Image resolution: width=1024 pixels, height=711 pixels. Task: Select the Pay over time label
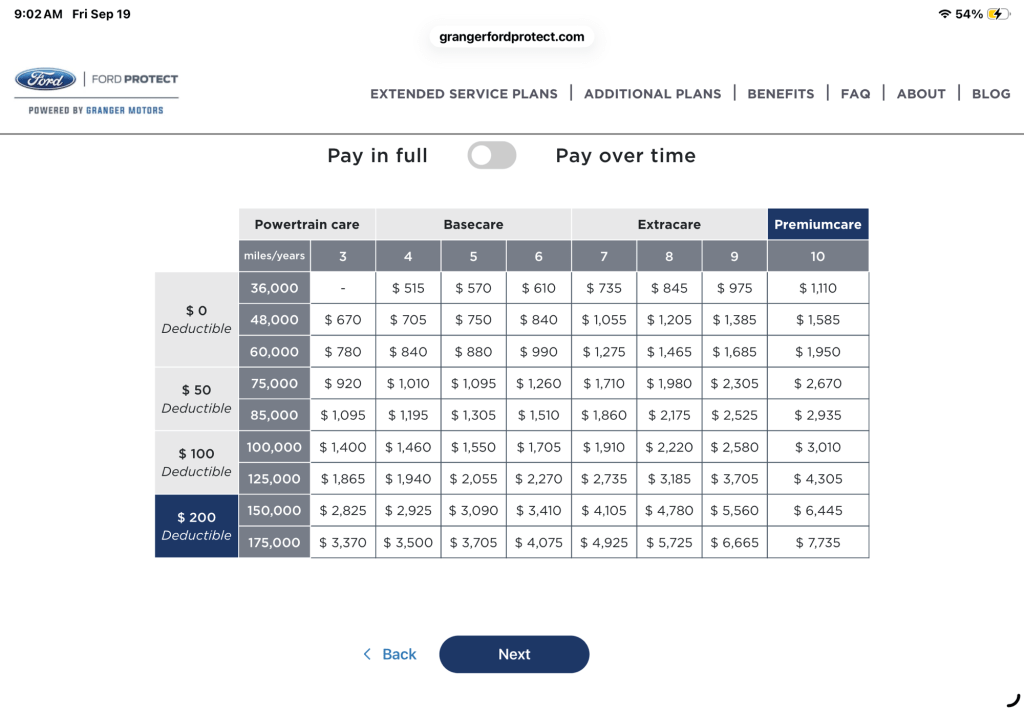point(625,156)
